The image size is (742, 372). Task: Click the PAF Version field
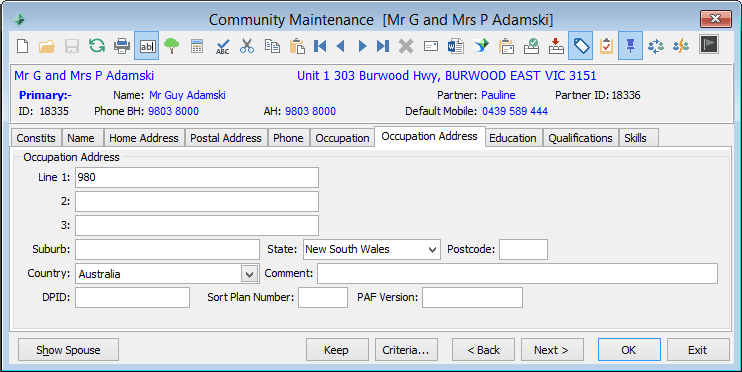(x=472, y=298)
